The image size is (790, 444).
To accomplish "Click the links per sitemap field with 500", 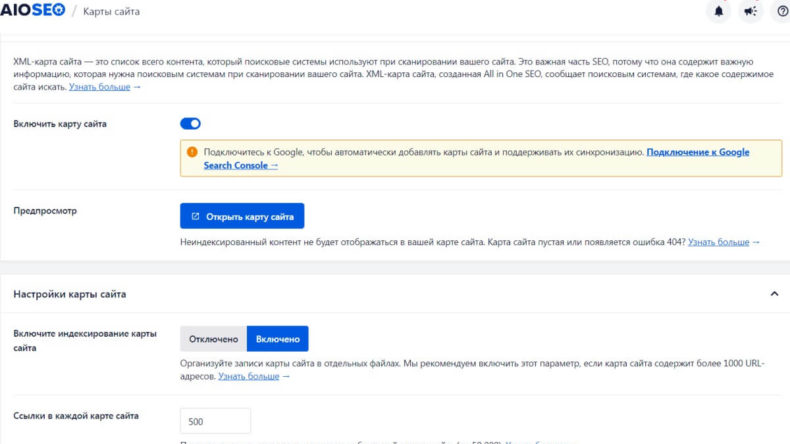I will (x=215, y=421).
